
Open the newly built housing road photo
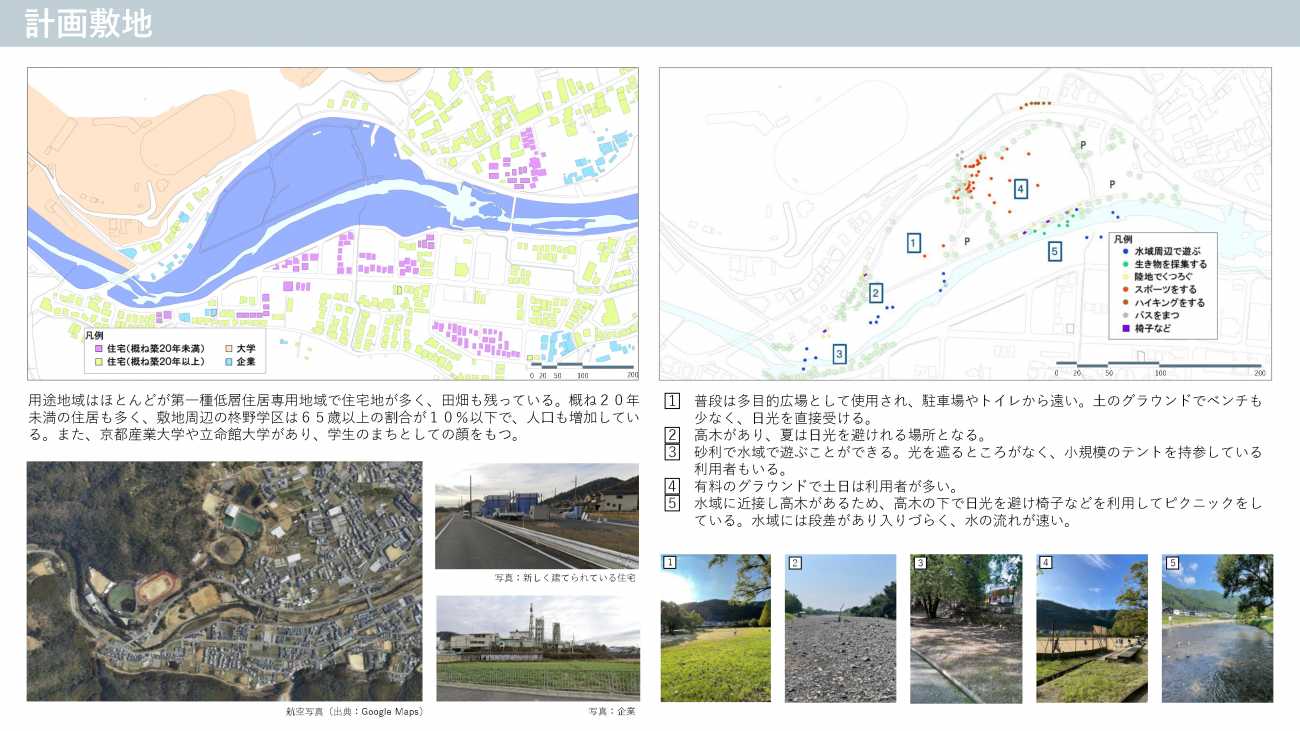pos(536,515)
